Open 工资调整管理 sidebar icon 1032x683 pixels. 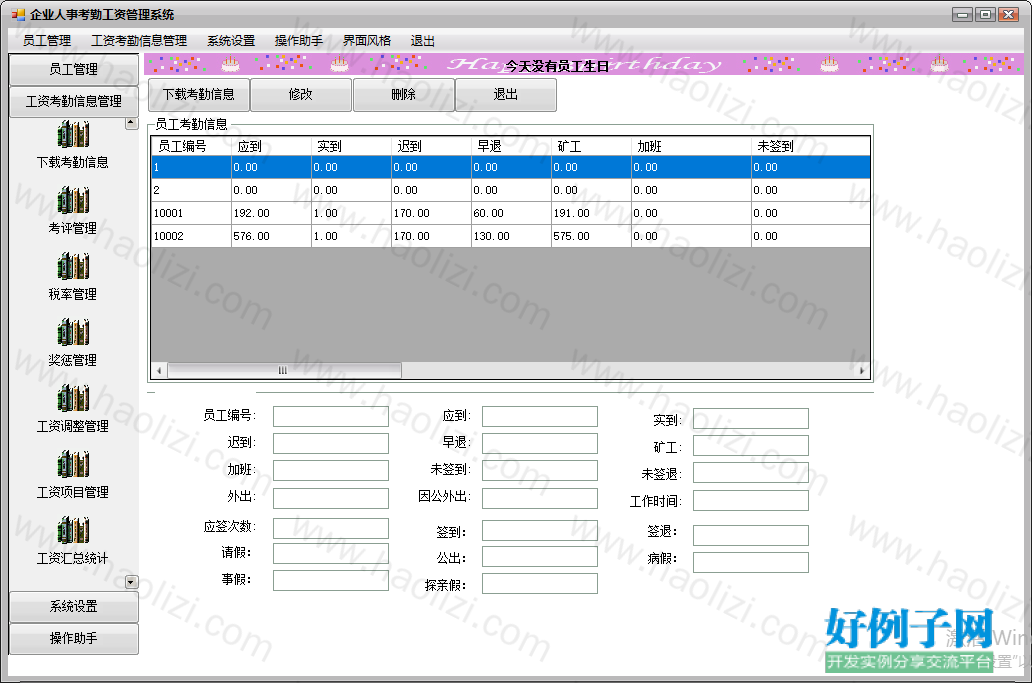pos(73,398)
